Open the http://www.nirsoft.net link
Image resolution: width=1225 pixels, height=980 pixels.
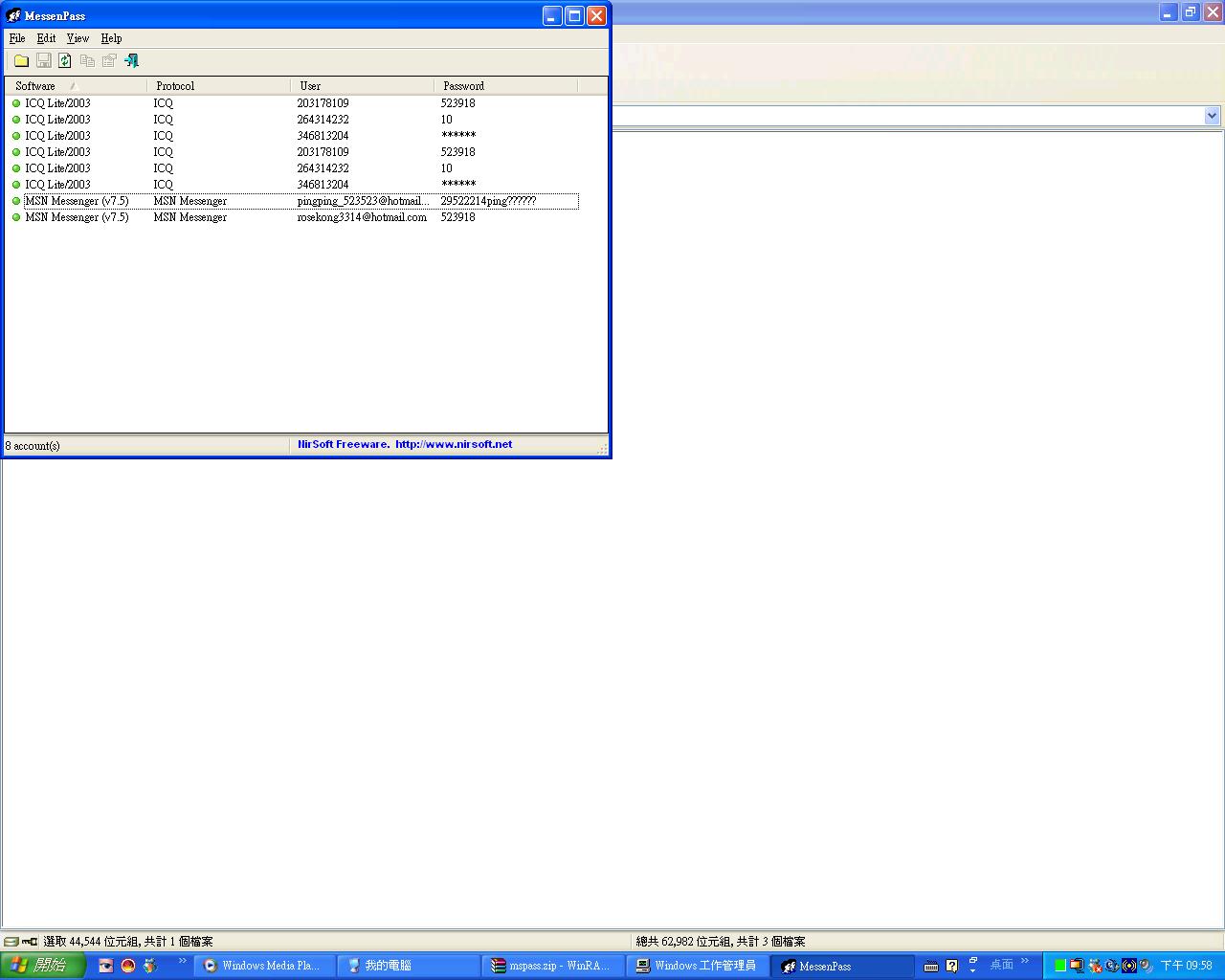coord(454,444)
